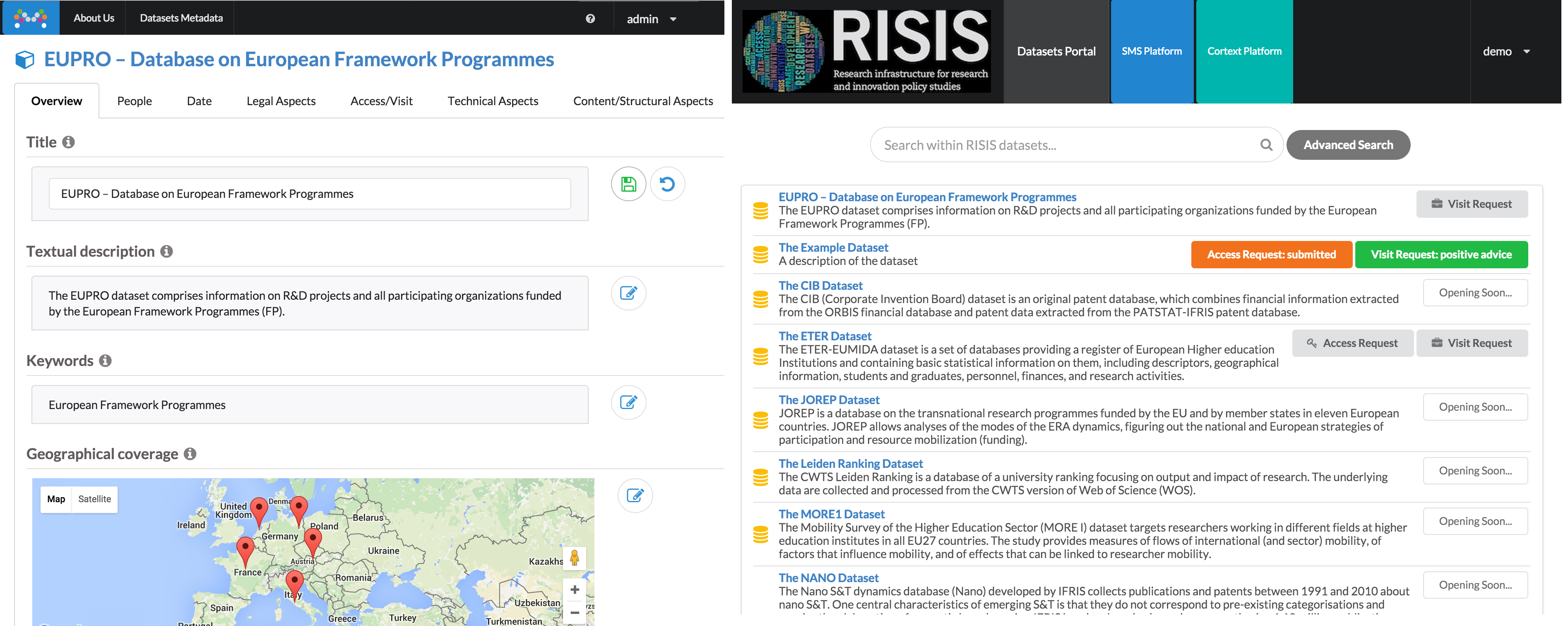The image size is (1568, 626).
Task: Click the map marker over United Kingdom
Action: click(x=259, y=513)
